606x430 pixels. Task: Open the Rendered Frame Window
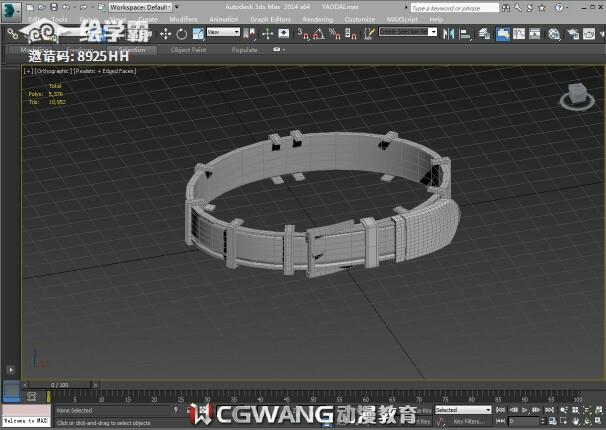point(589,34)
